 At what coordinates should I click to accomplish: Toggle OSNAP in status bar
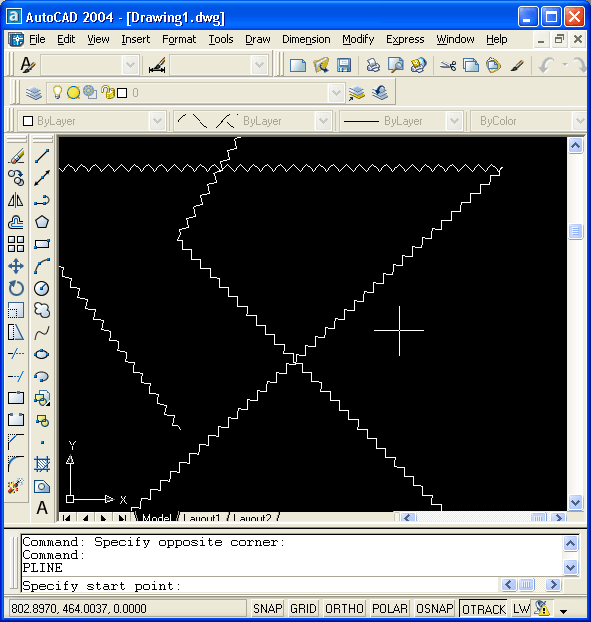coord(434,609)
